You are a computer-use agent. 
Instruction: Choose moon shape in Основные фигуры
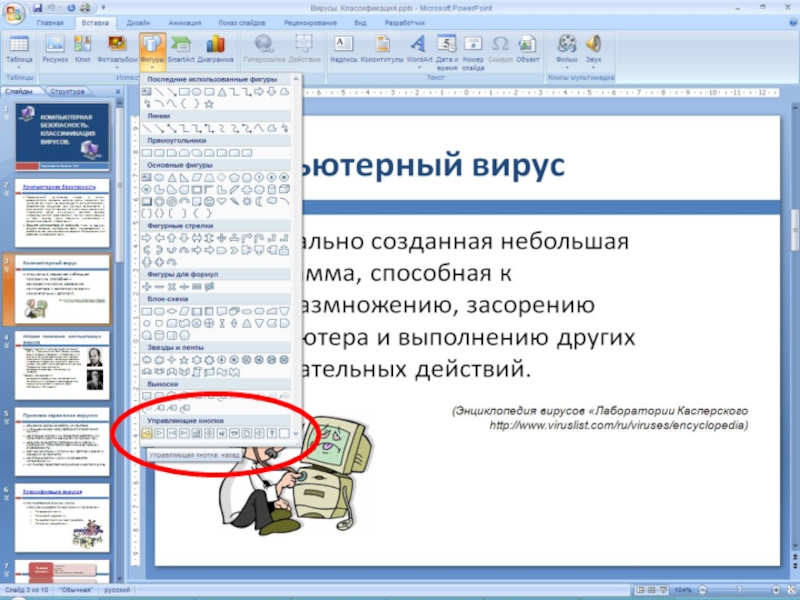coord(259,202)
